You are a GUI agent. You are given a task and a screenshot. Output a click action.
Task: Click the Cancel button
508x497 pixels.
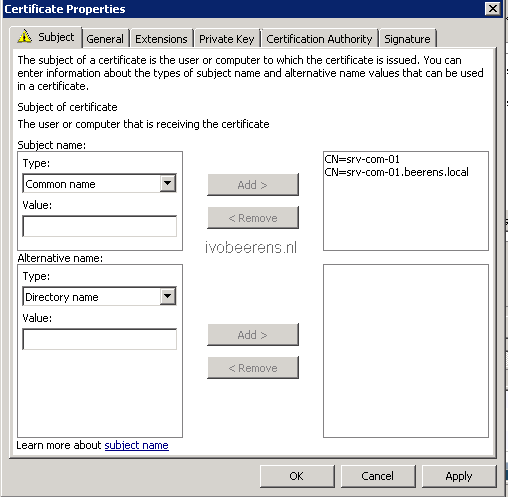pyautogui.click(x=378, y=476)
